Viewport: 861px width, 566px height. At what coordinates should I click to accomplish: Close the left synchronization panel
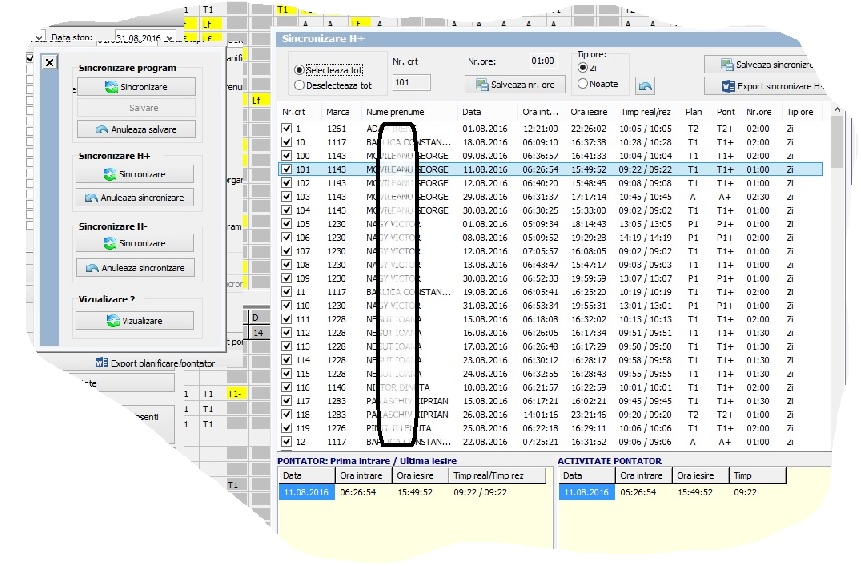49,63
